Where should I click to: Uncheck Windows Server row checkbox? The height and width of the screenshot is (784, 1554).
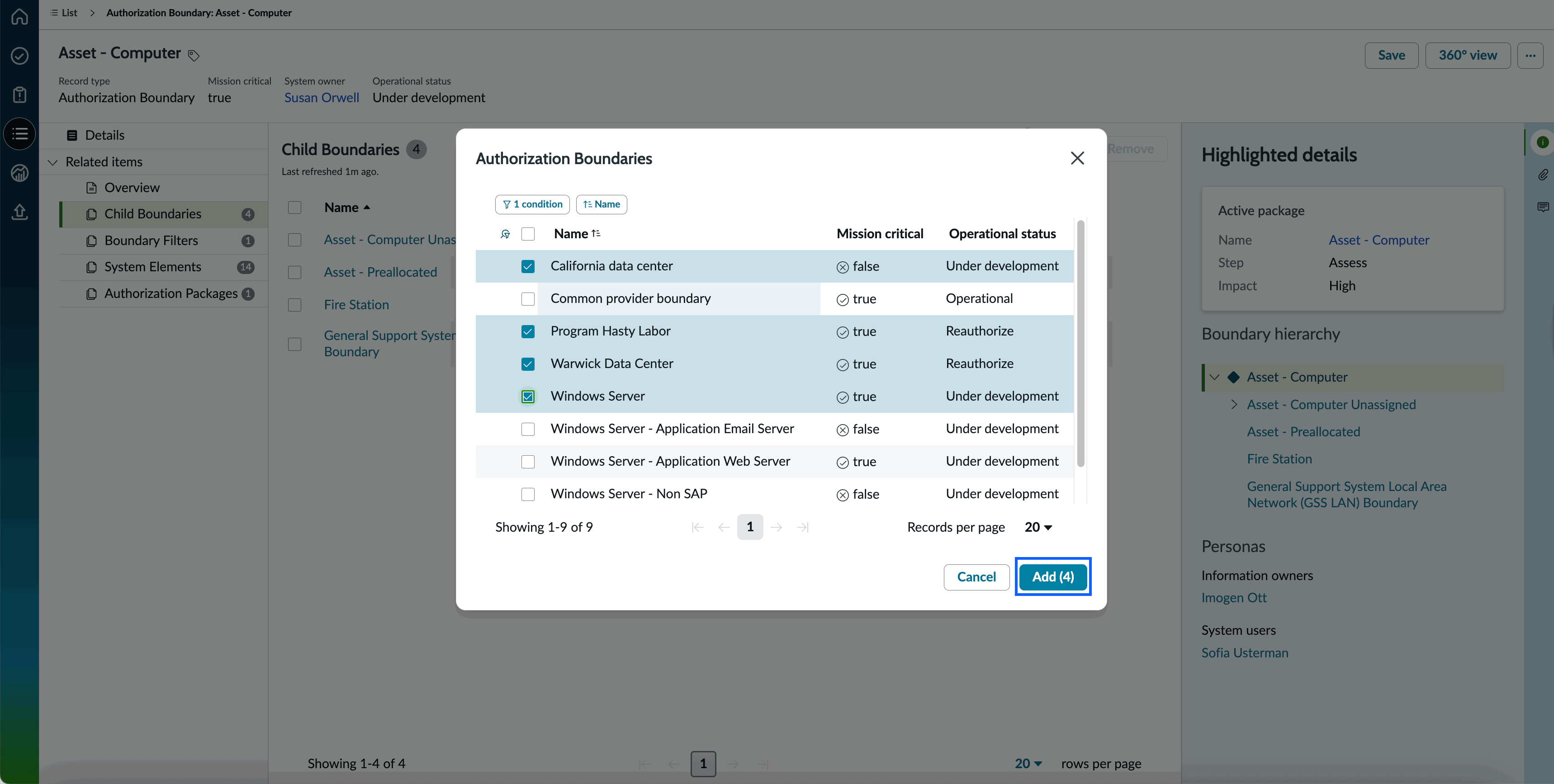(528, 397)
